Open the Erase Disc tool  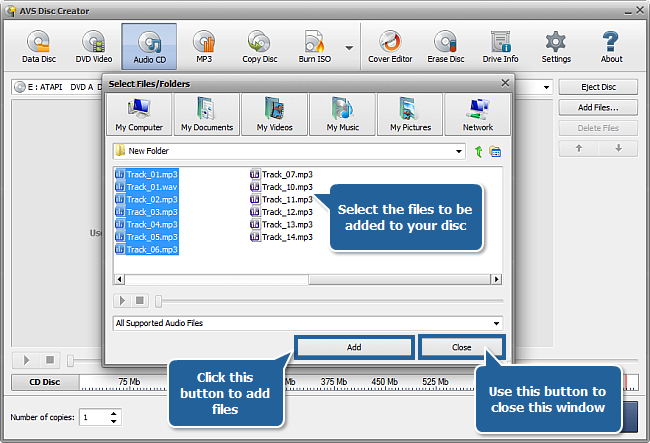446,46
